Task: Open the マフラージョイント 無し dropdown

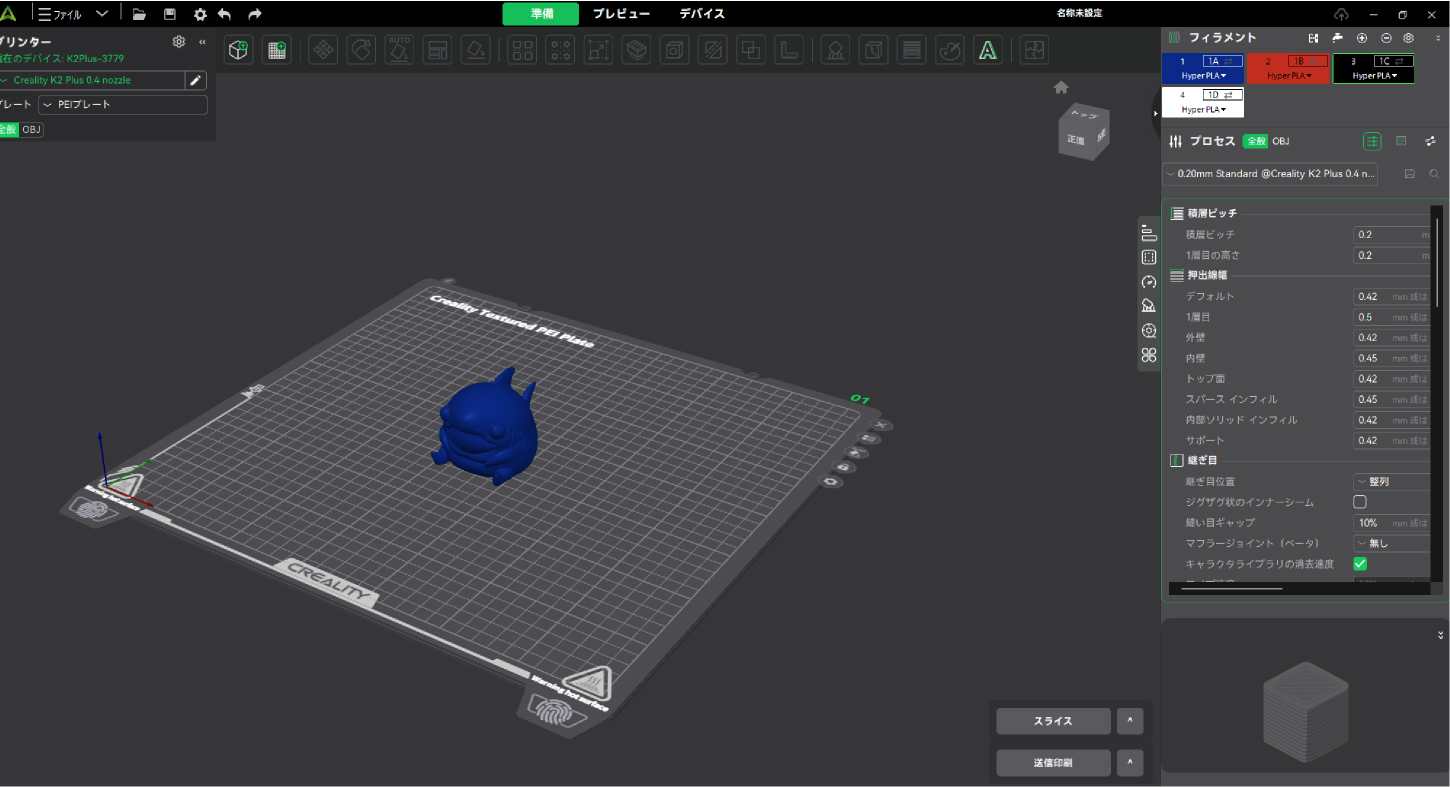Action: (1392, 544)
